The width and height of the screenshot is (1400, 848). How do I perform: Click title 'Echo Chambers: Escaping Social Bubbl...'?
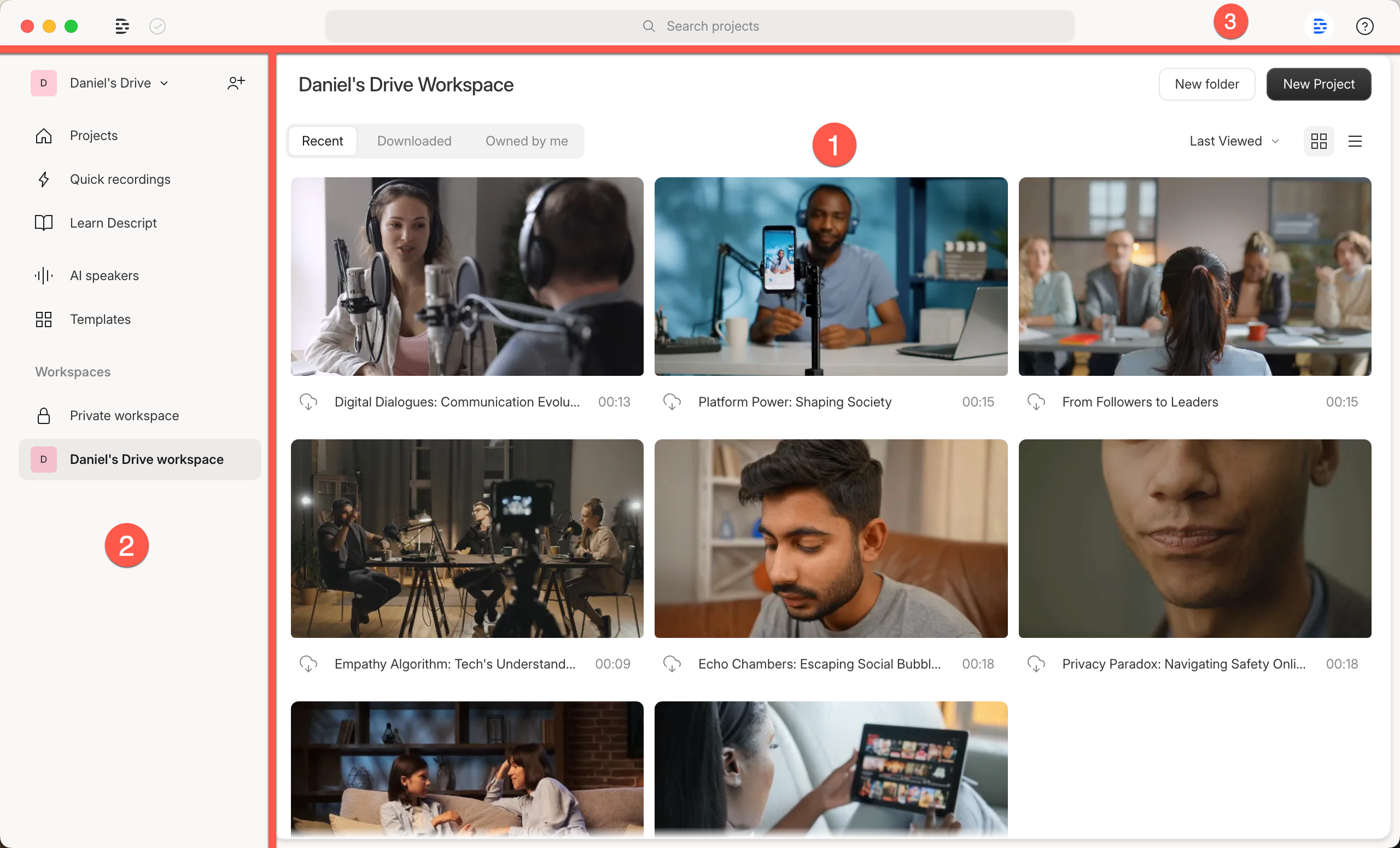click(819, 664)
